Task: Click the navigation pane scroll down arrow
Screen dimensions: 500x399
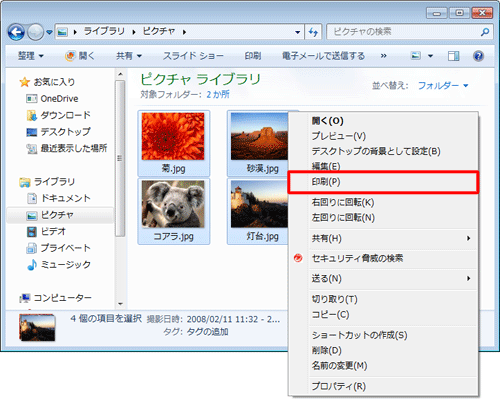Action: tap(120, 304)
